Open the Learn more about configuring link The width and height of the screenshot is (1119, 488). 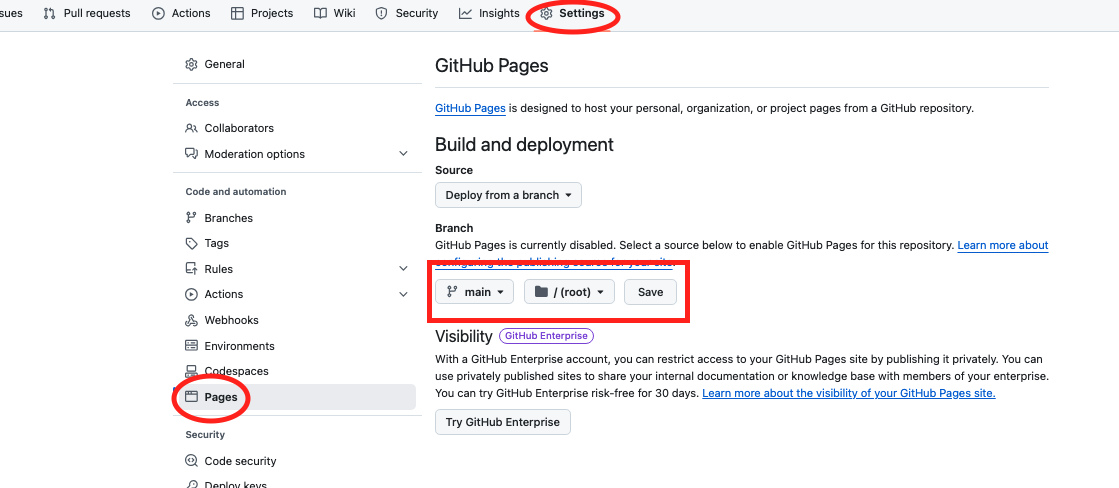tap(1003, 245)
